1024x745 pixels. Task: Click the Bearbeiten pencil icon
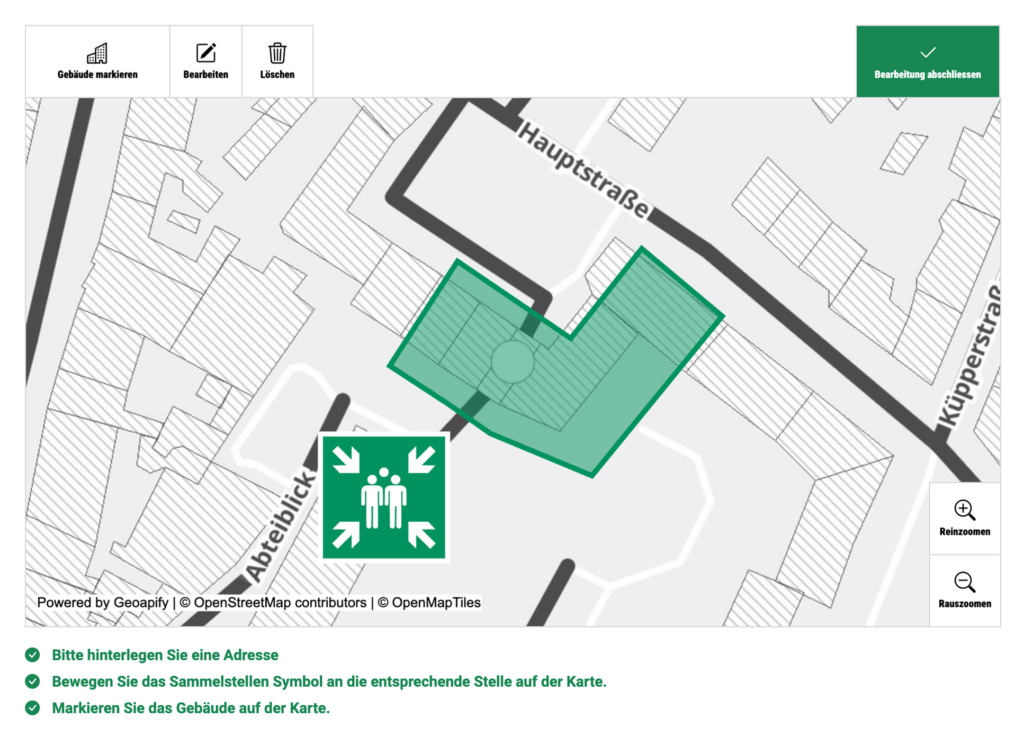pyautogui.click(x=206, y=53)
